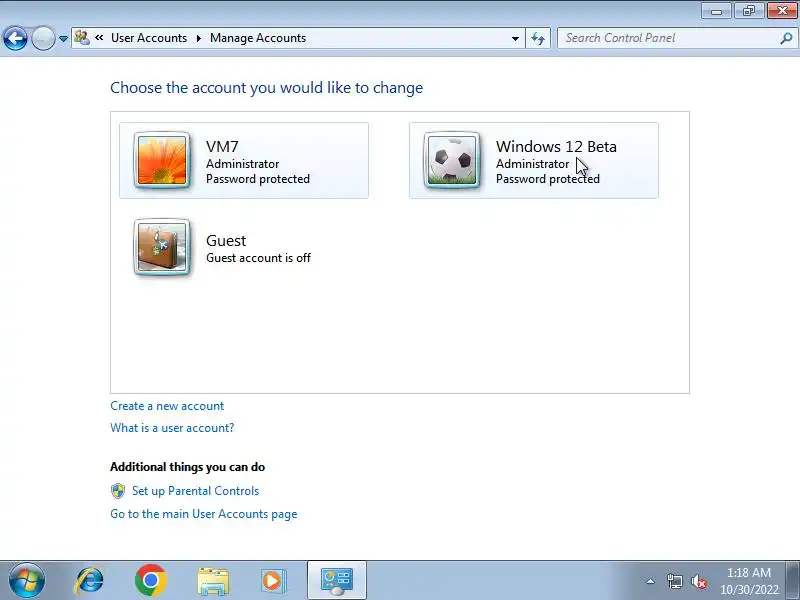
Task: Open Windows Explorer from taskbar
Action: [213, 581]
